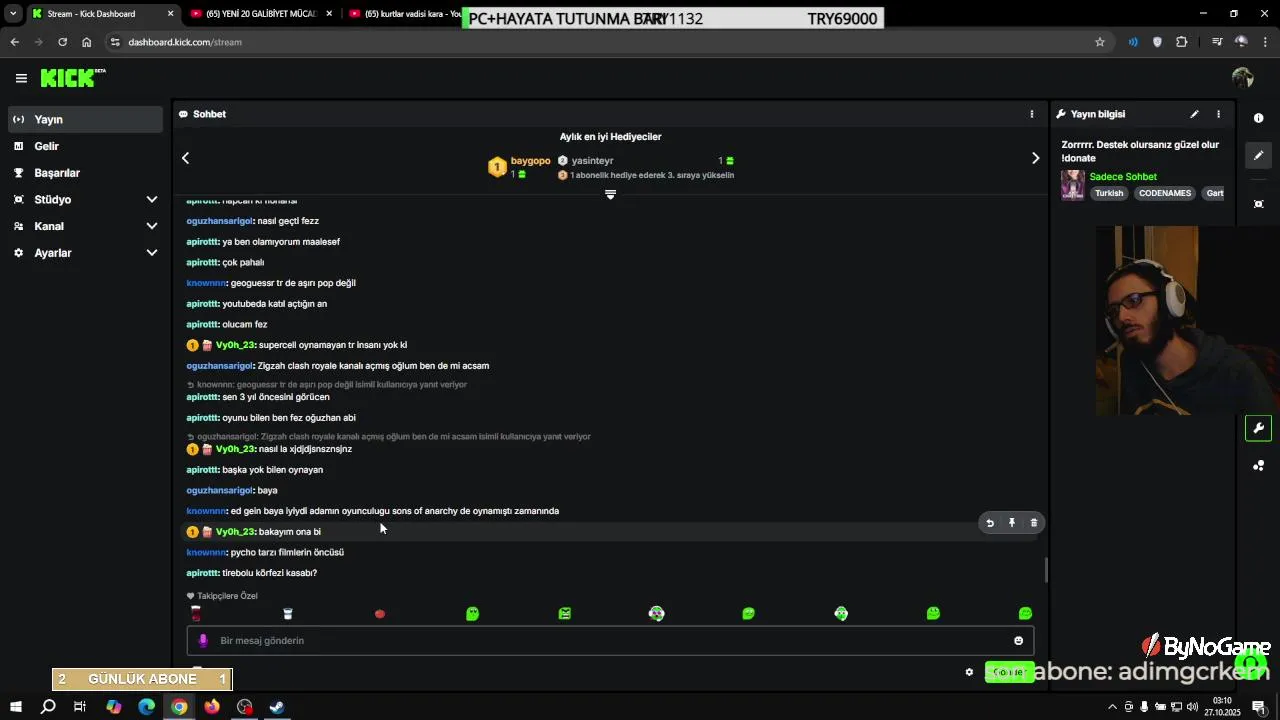Click gifter name baygopo
The image size is (1280, 720).
click(x=530, y=160)
